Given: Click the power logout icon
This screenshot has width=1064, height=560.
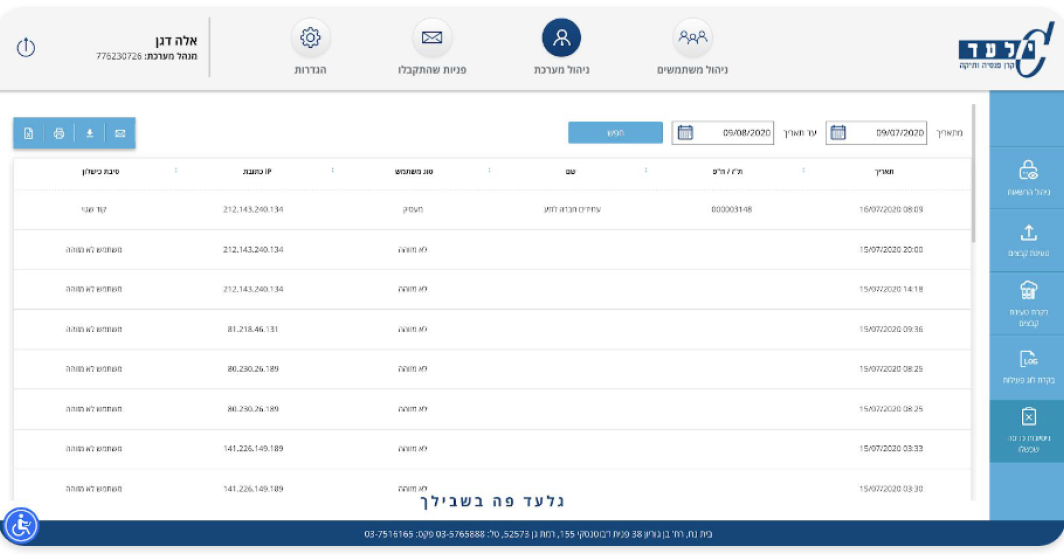Looking at the screenshot, I should click(26, 47).
